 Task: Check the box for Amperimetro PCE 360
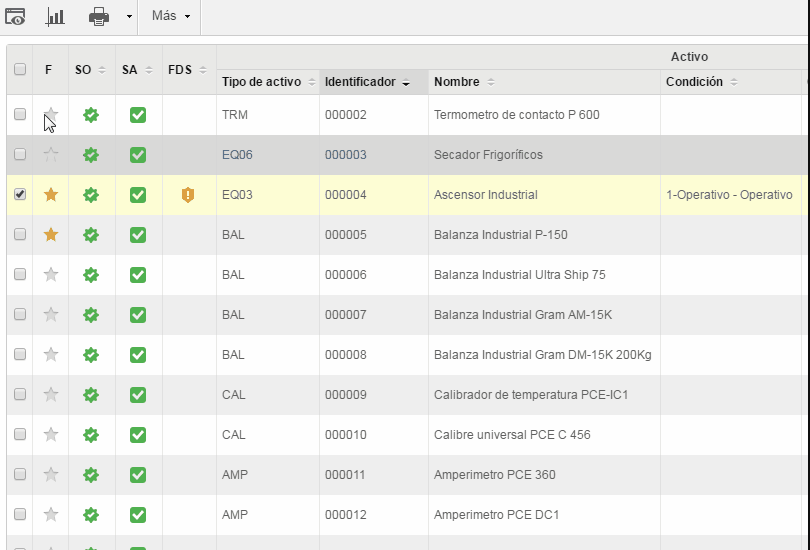(20, 474)
